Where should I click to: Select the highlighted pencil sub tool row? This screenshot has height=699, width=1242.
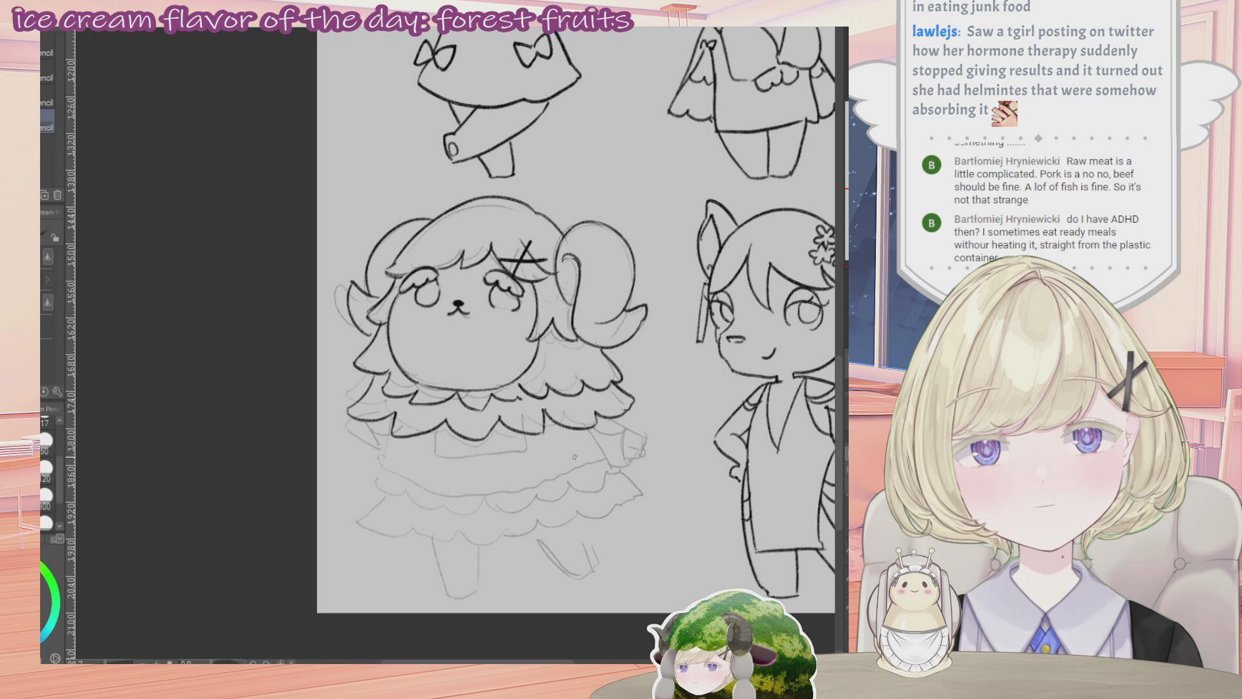(x=47, y=121)
